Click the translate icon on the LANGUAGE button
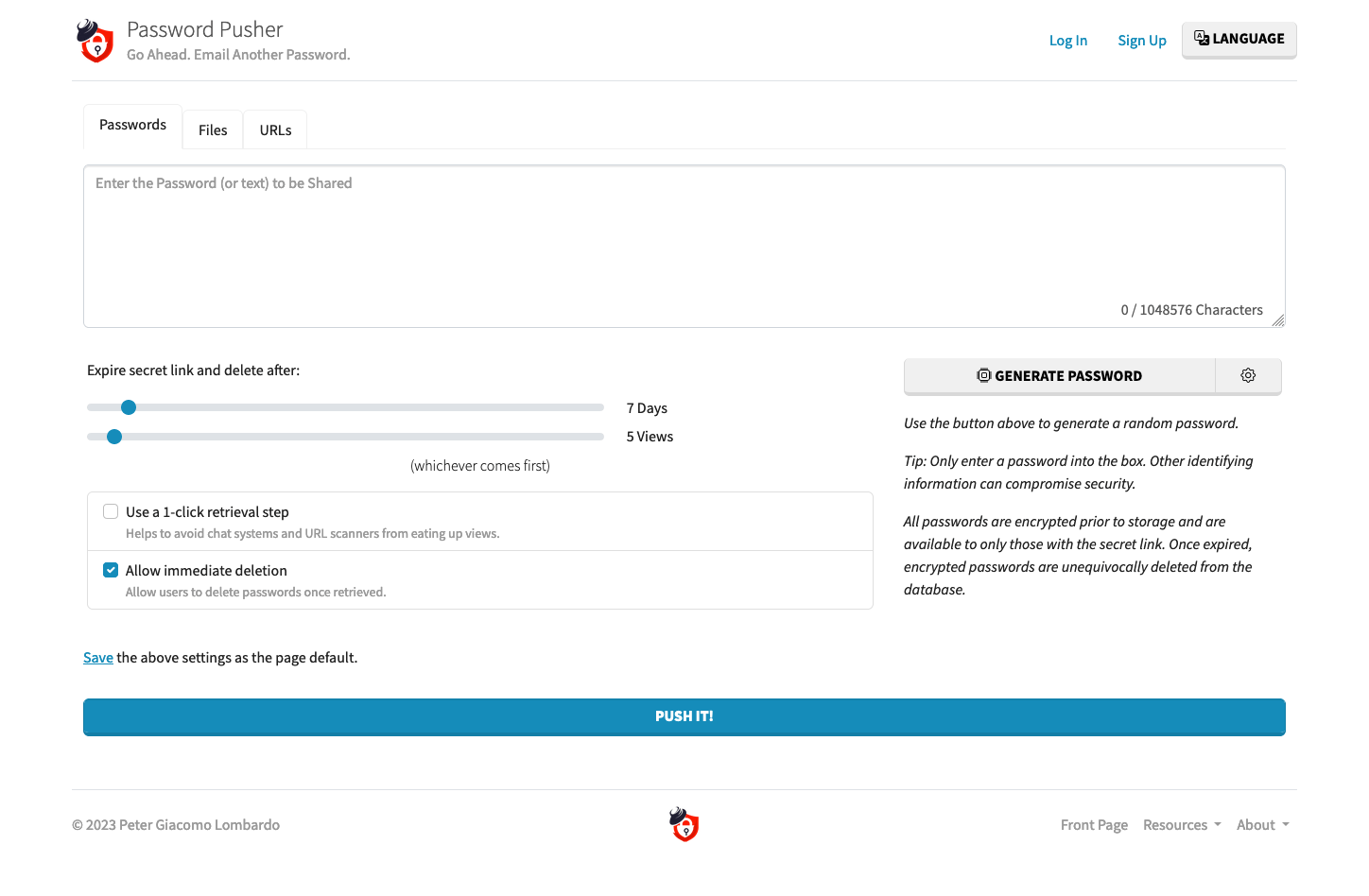Viewport: 1369px width, 896px height. coord(1201,38)
